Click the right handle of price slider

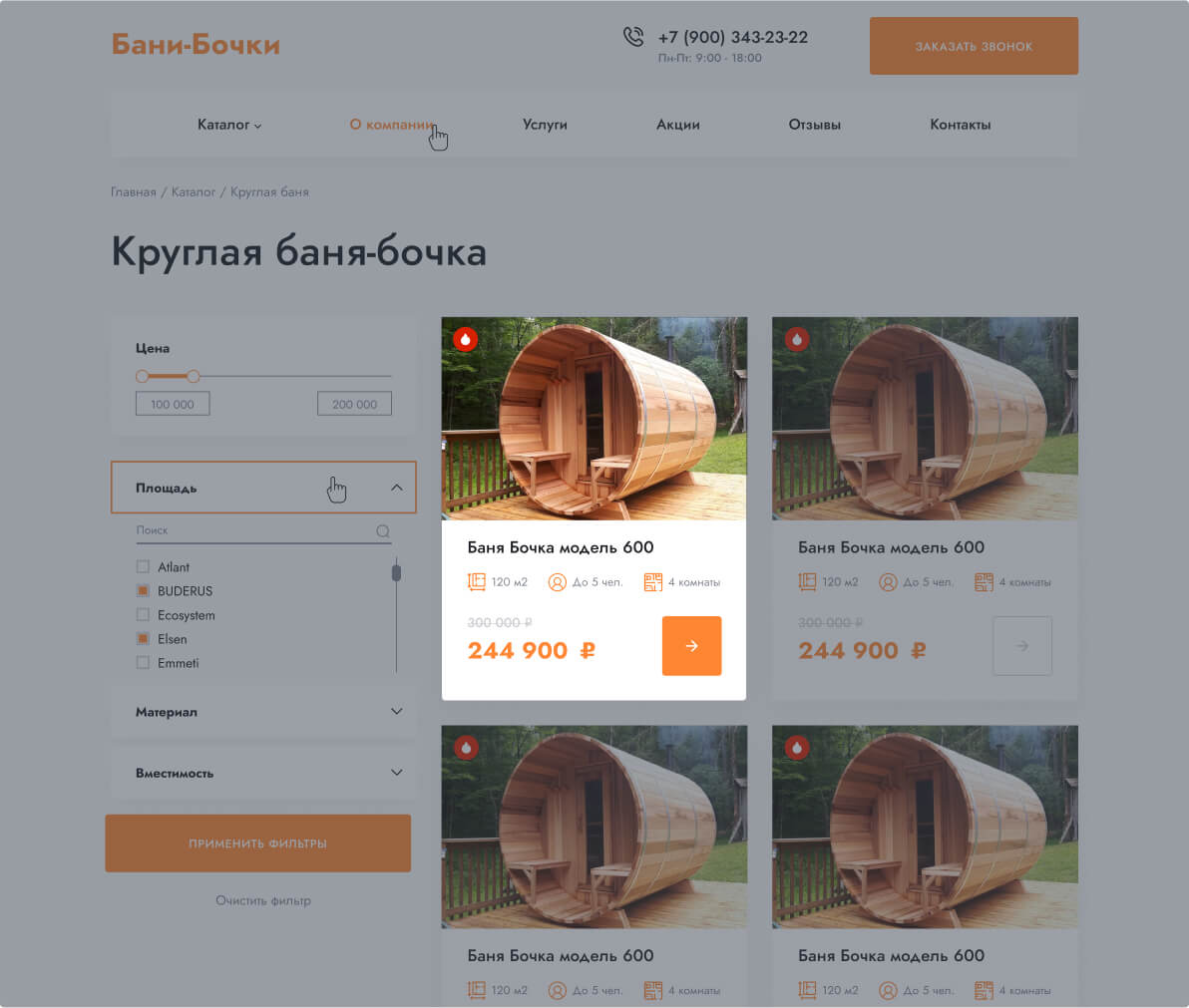click(x=194, y=376)
